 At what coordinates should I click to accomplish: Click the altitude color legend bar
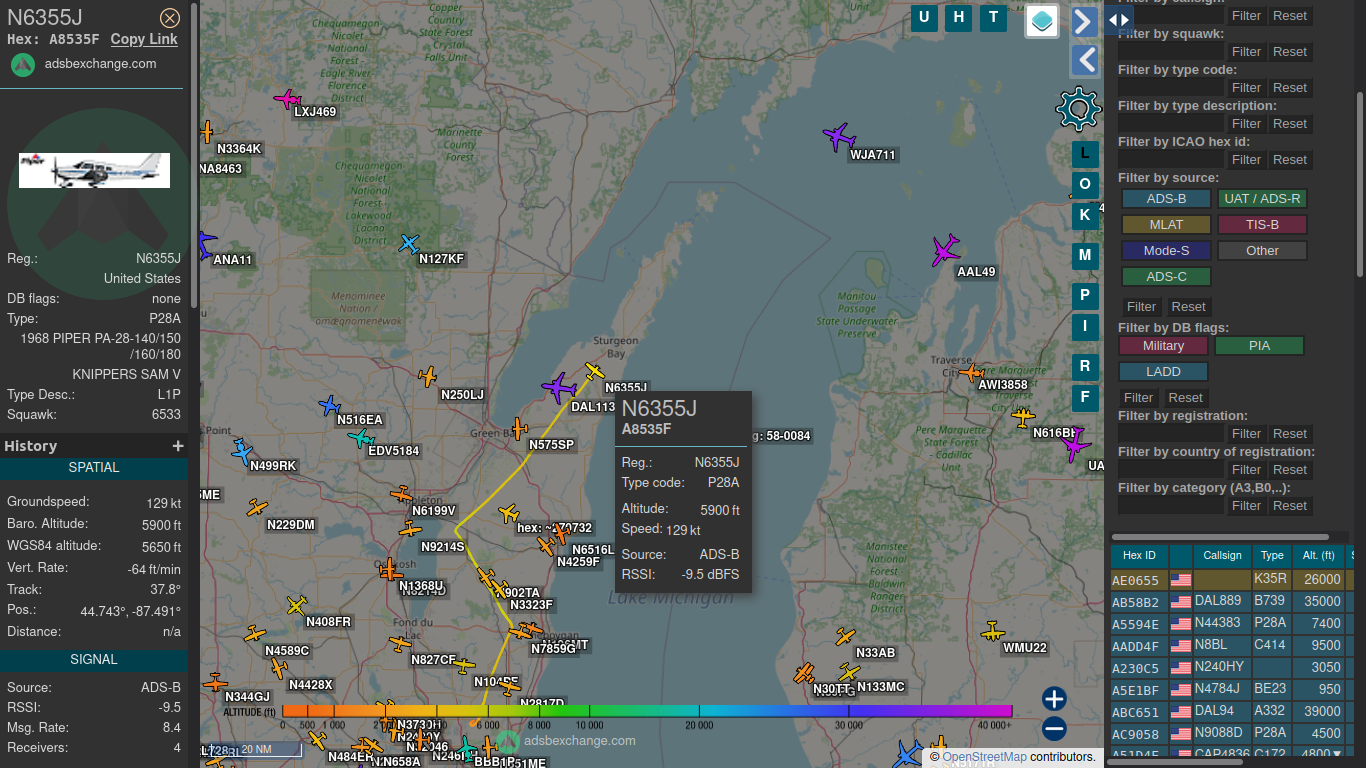[x=647, y=711]
